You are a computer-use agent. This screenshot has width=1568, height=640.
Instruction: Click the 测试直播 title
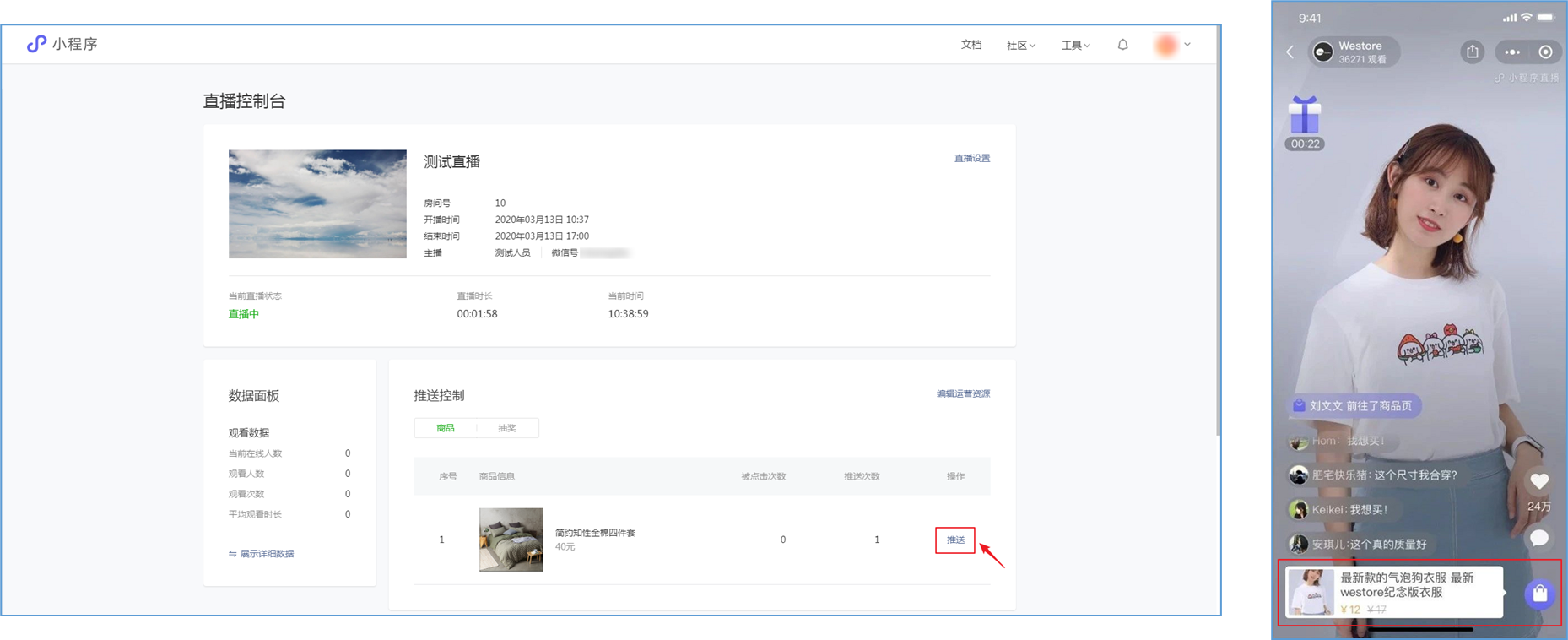pyautogui.click(x=452, y=162)
